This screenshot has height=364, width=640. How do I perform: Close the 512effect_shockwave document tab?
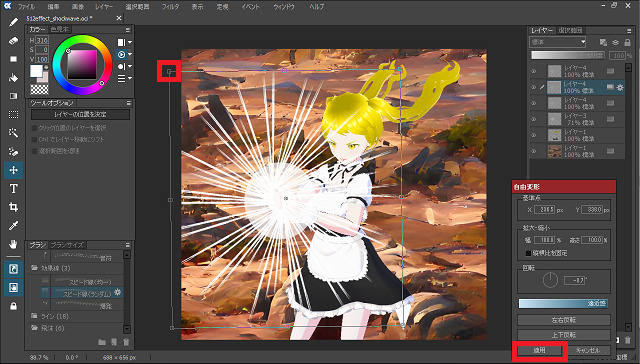(119, 18)
